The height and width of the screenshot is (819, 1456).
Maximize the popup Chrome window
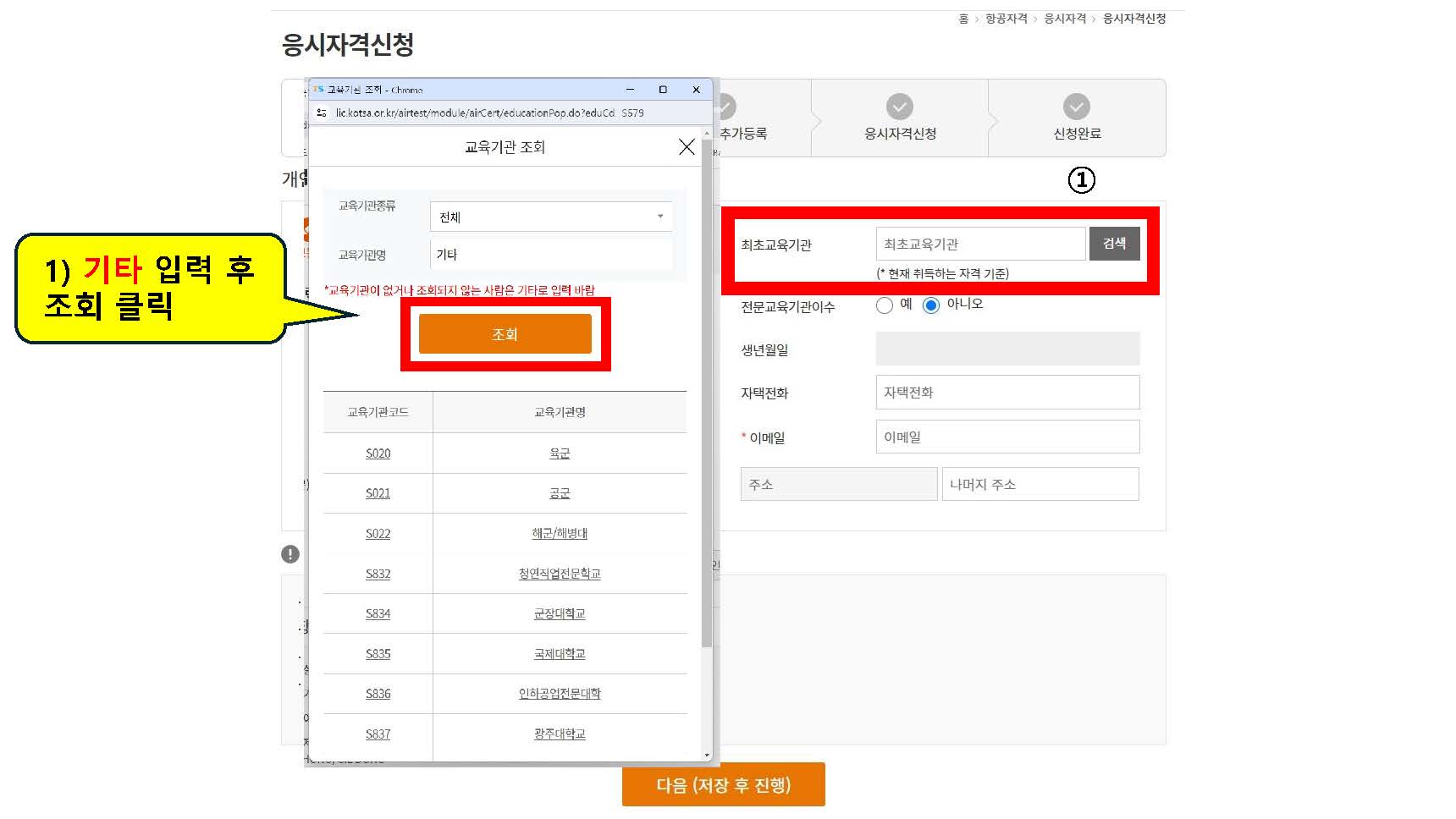coord(663,90)
